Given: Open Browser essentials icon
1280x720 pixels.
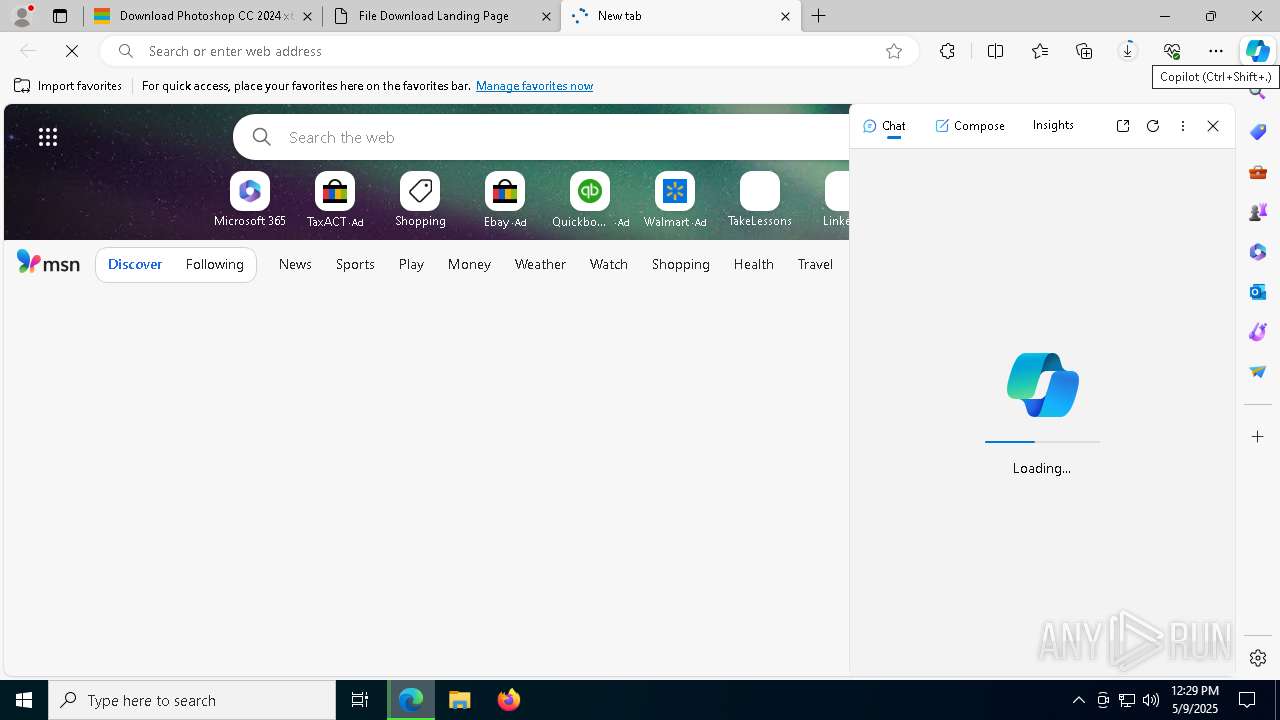Looking at the screenshot, I should tap(1172, 51).
